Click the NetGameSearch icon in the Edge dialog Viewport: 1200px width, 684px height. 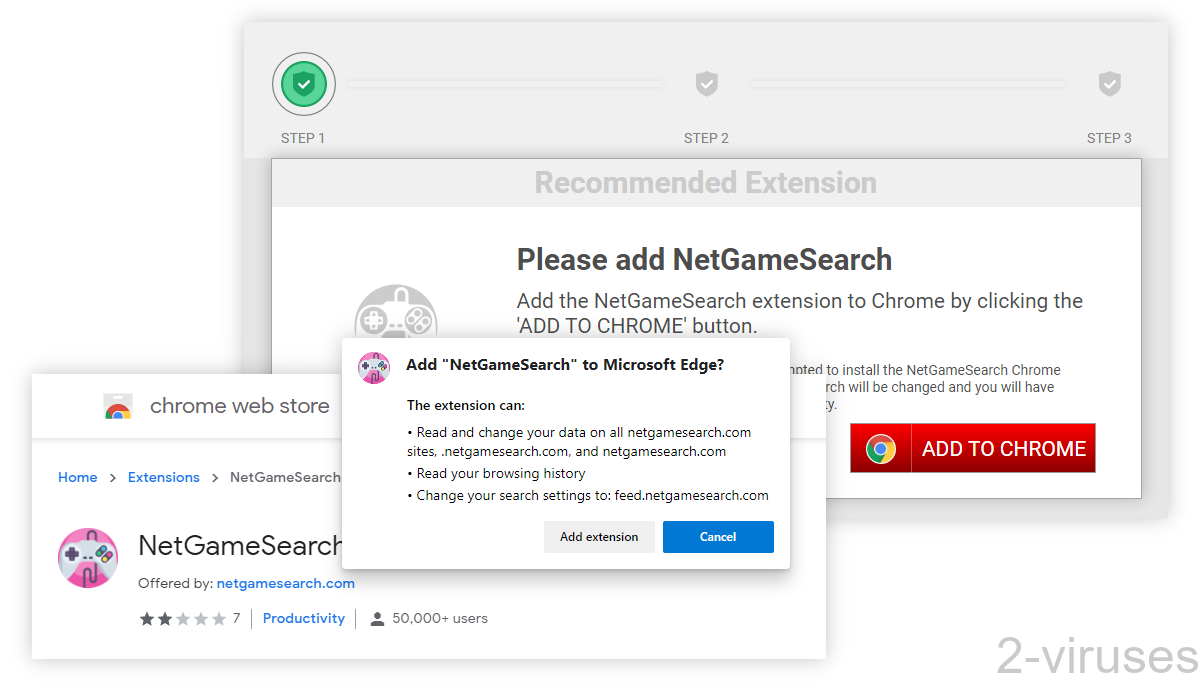pos(372,368)
